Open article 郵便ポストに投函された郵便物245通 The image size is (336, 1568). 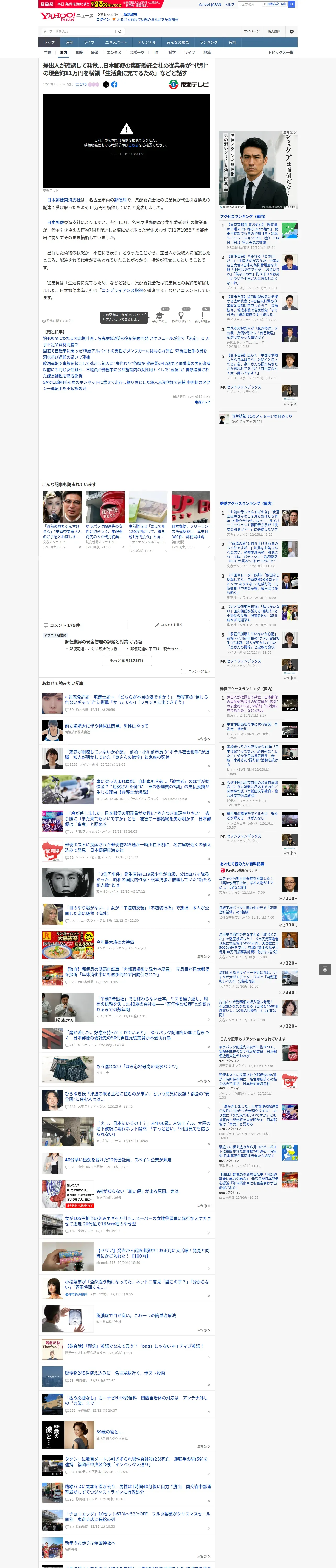tap(138, 847)
